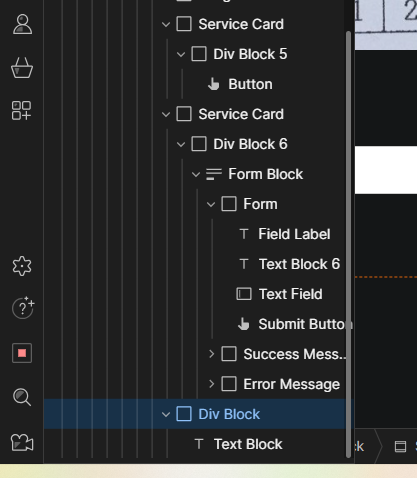This screenshot has width=417, height=478.
Task: Collapse the Form Block chevron
Action: pyautogui.click(x=196, y=174)
